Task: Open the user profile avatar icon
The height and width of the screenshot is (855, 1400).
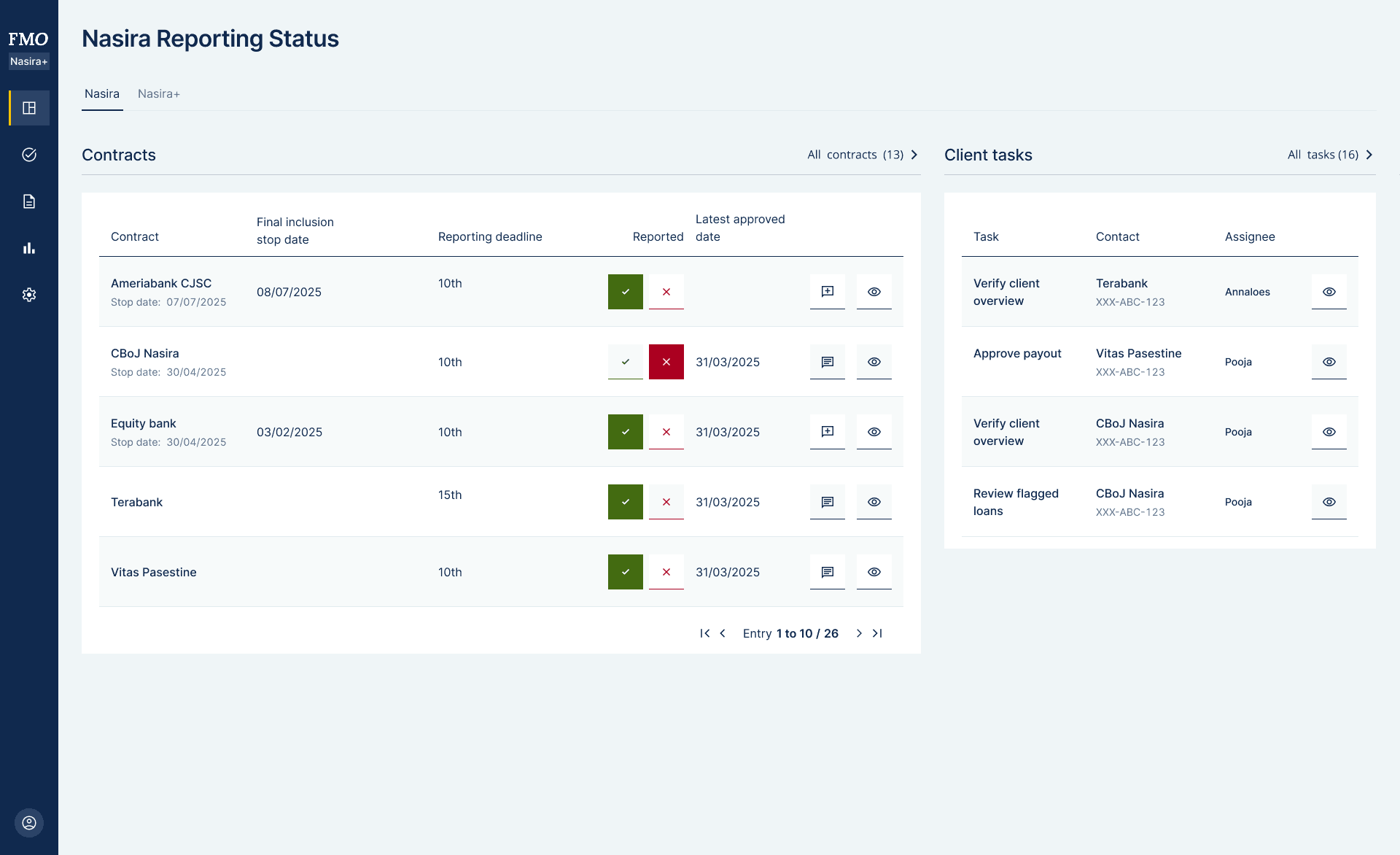Action: coord(29,823)
